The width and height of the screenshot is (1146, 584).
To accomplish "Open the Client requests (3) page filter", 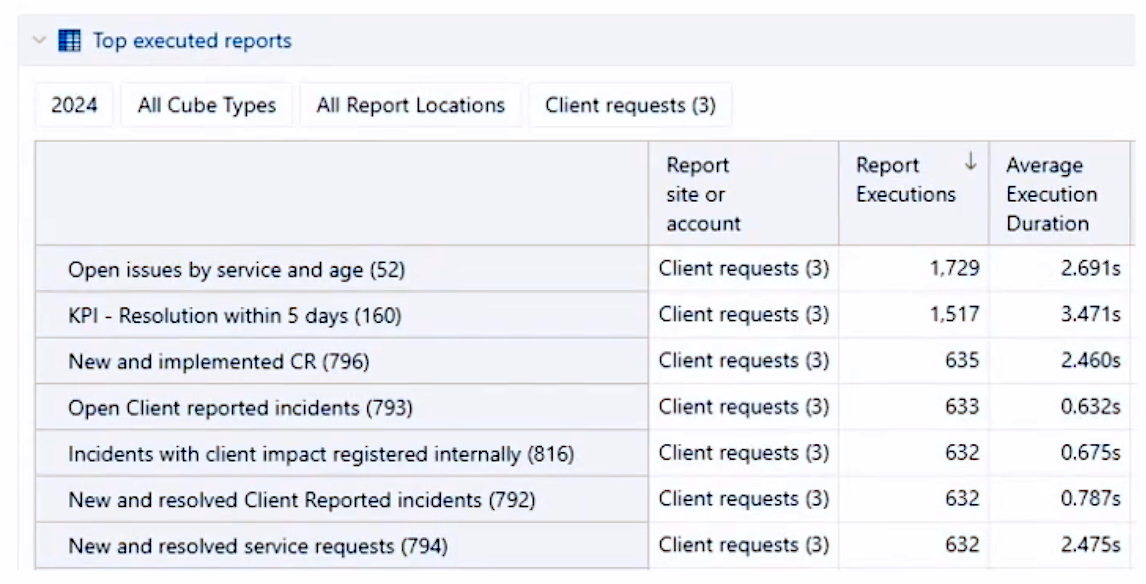I will click(630, 105).
